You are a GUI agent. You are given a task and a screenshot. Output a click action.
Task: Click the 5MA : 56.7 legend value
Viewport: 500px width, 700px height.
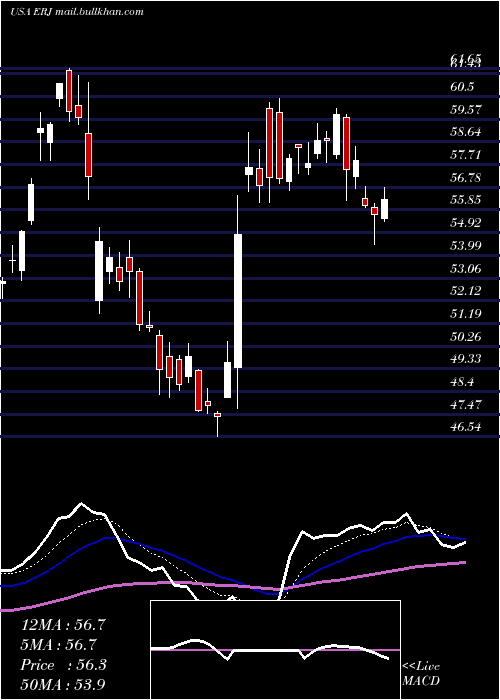point(59,645)
